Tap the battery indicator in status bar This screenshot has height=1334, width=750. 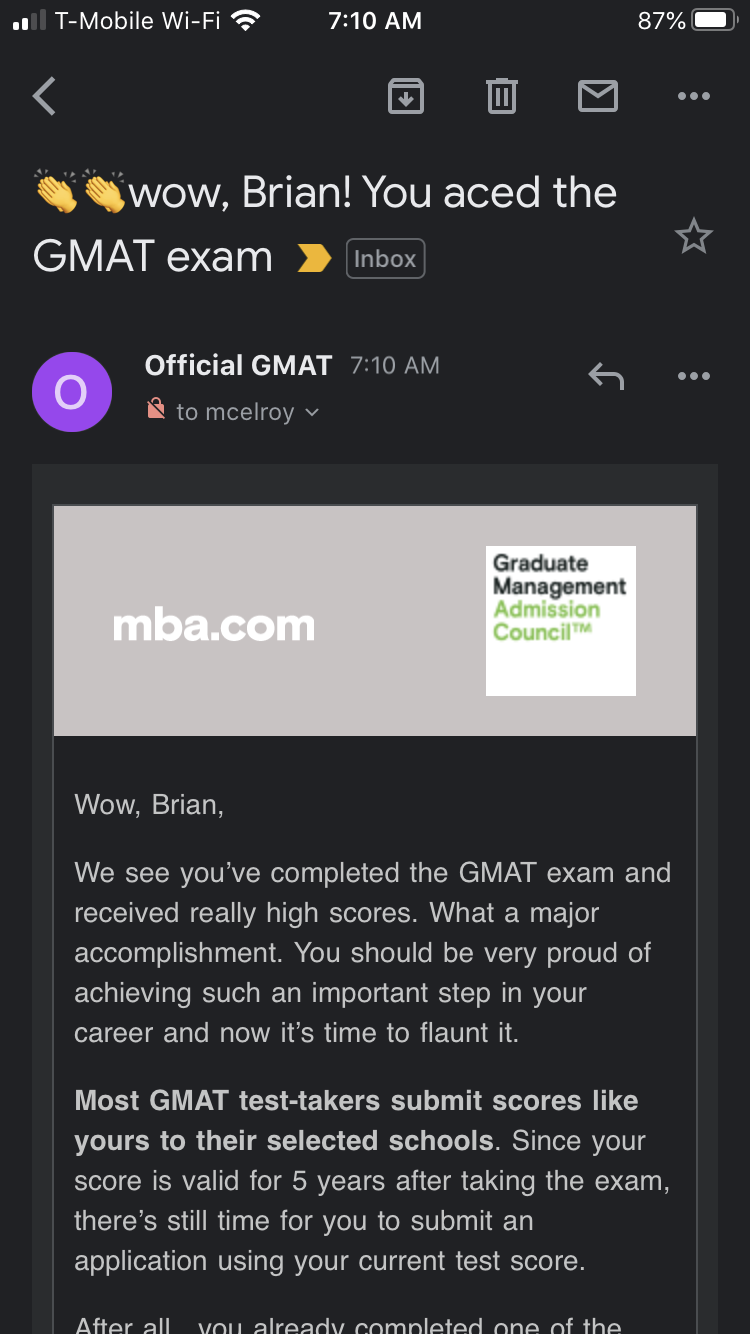[714, 20]
